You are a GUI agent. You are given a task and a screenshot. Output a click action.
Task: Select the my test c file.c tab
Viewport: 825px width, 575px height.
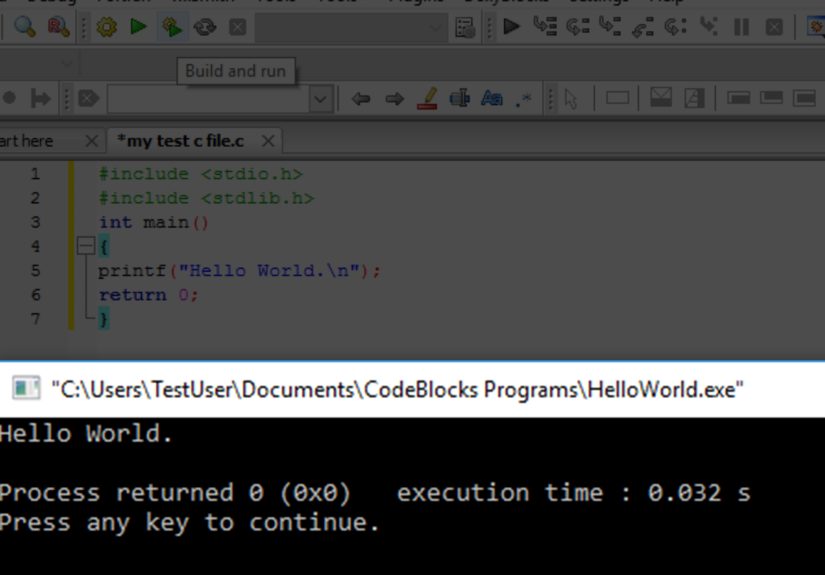(180, 141)
